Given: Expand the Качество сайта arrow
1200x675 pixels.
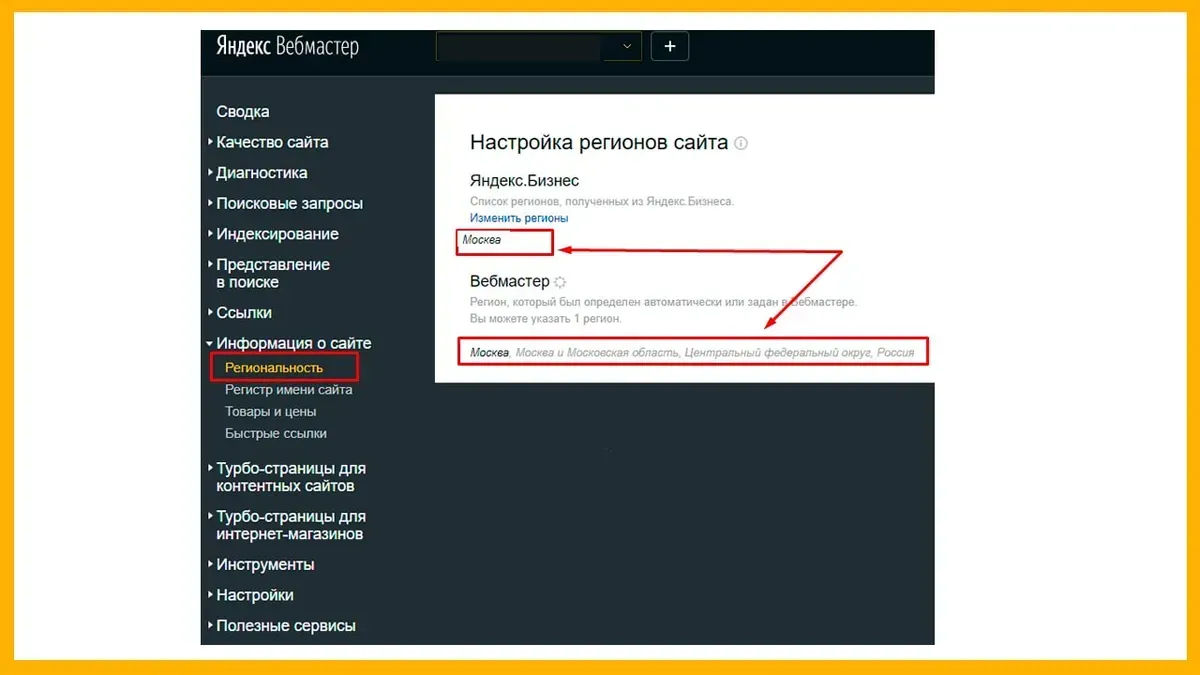Looking at the screenshot, I should click(x=210, y=142).
